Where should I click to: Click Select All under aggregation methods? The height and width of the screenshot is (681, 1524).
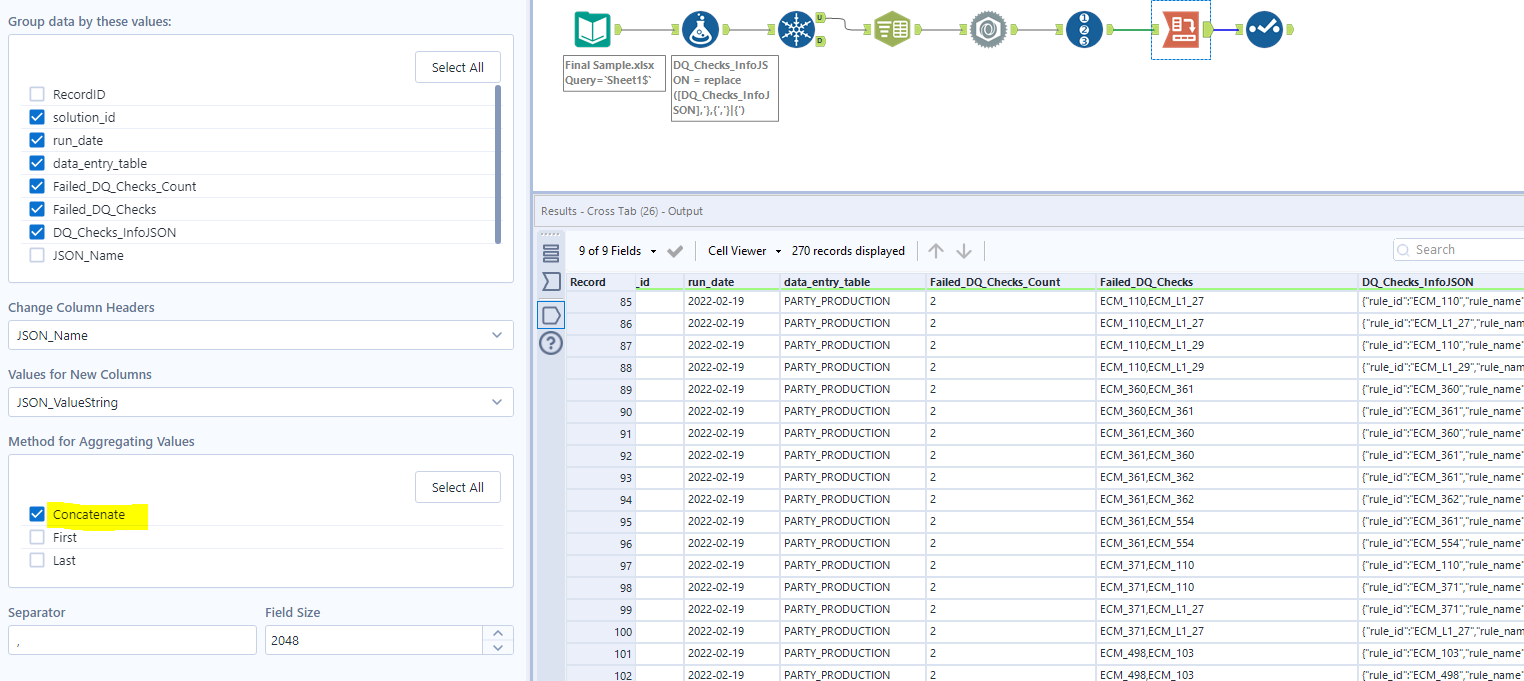pyautogui.click(x=457, y=487)
